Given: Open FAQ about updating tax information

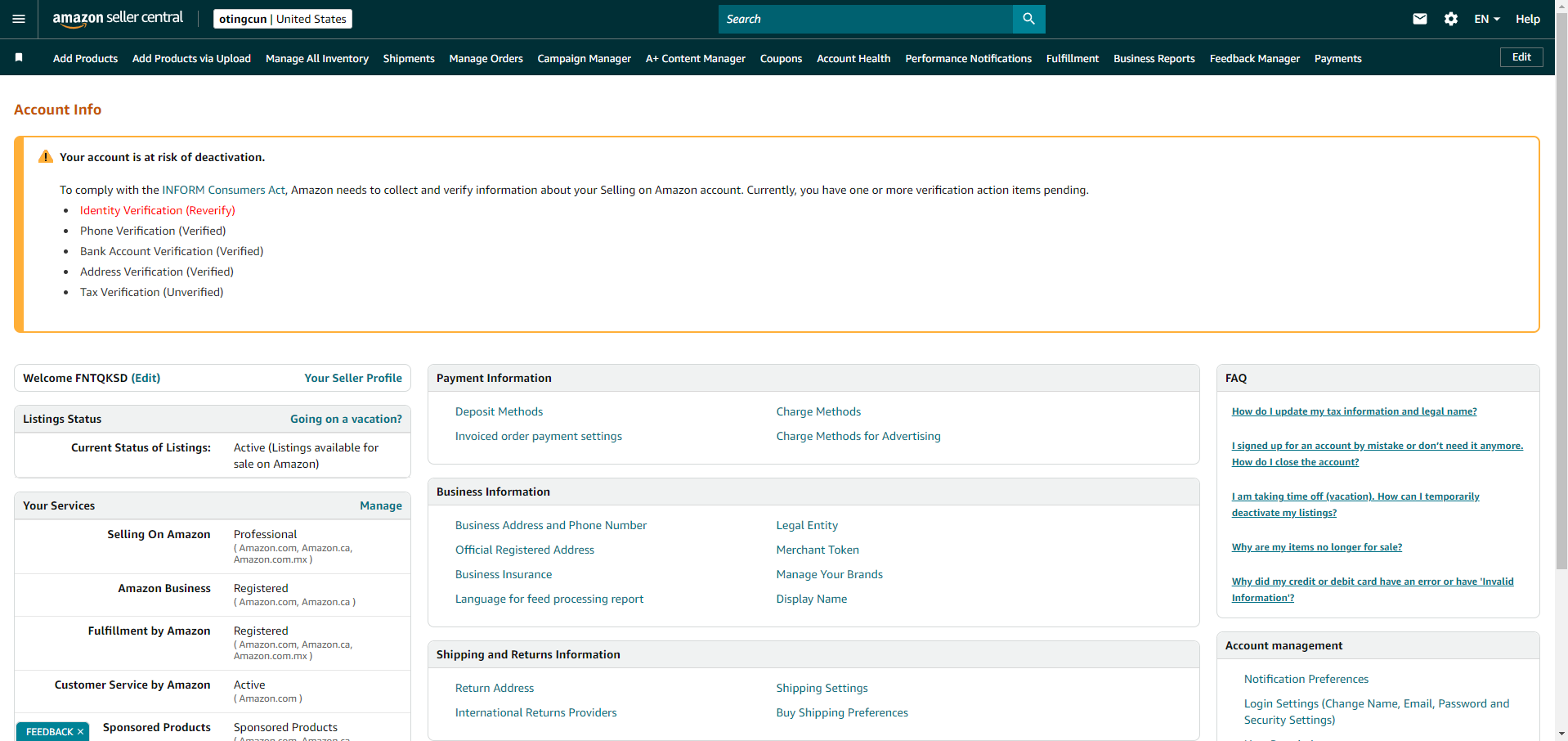Looking at the screenshot, I should pos(1354,411).
